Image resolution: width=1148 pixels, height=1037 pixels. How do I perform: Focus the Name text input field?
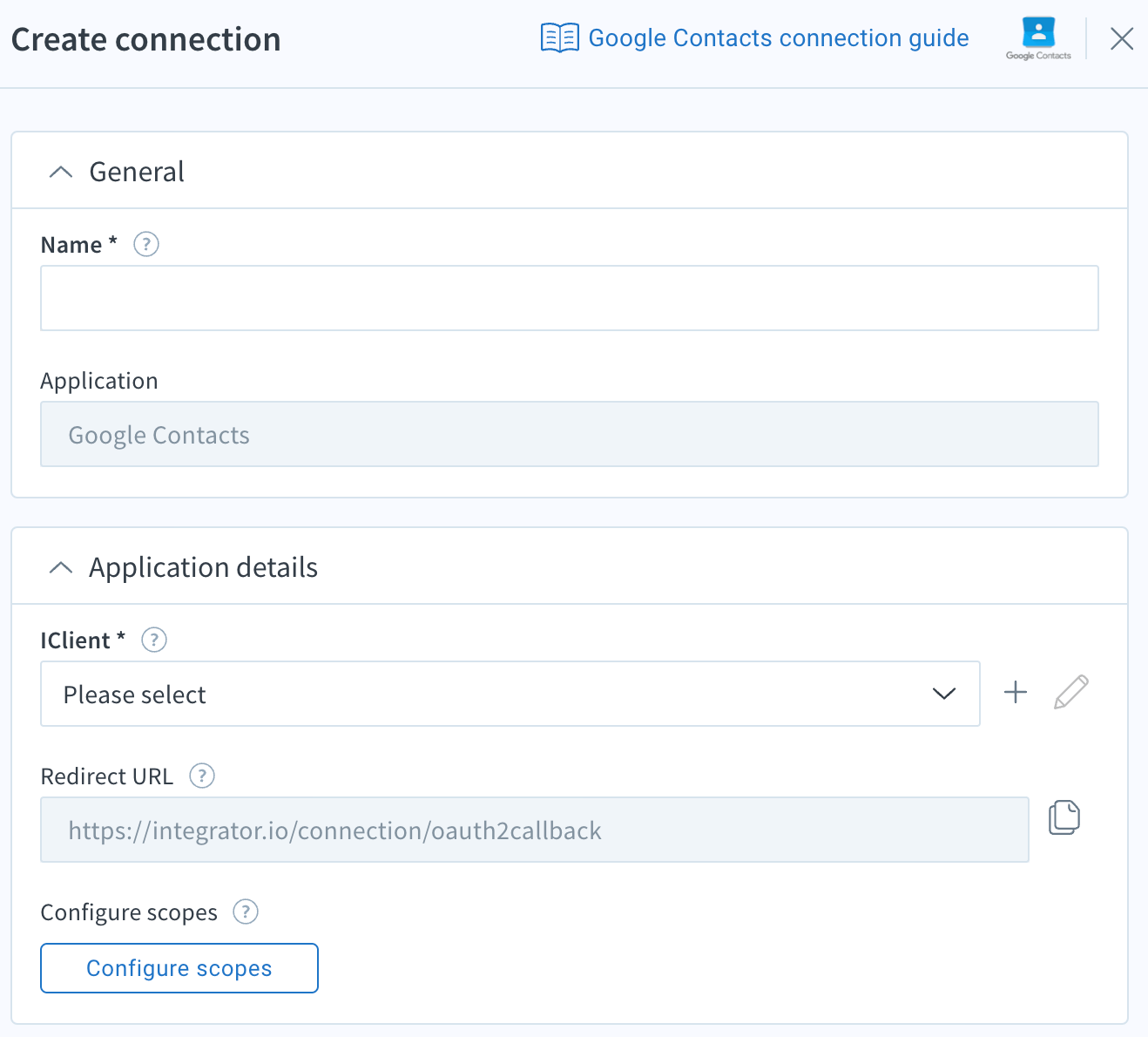pos(569,298)
